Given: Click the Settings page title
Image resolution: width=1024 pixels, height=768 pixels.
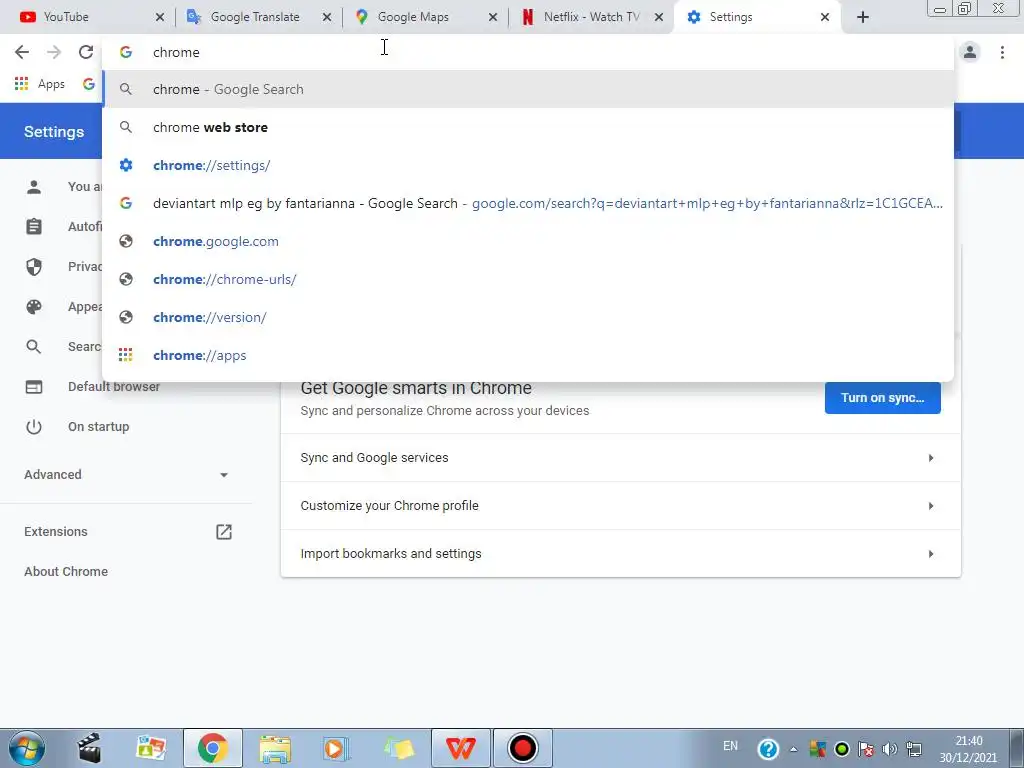Looking at the screenshot, I should (x=54, y=132).
